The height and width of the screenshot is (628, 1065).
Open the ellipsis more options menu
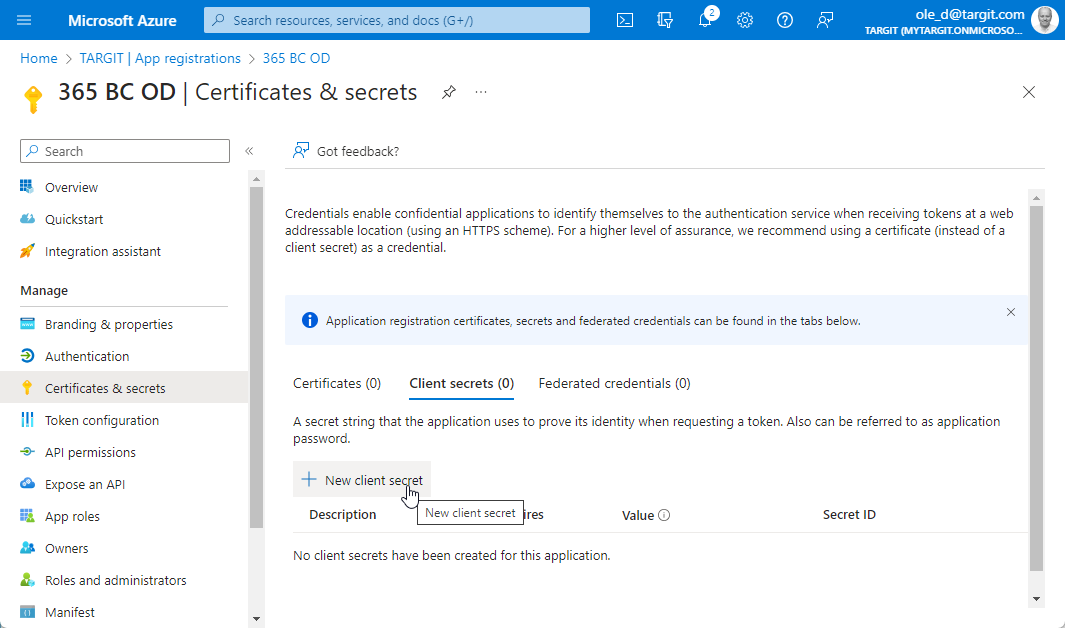click(x=481, y=92)
